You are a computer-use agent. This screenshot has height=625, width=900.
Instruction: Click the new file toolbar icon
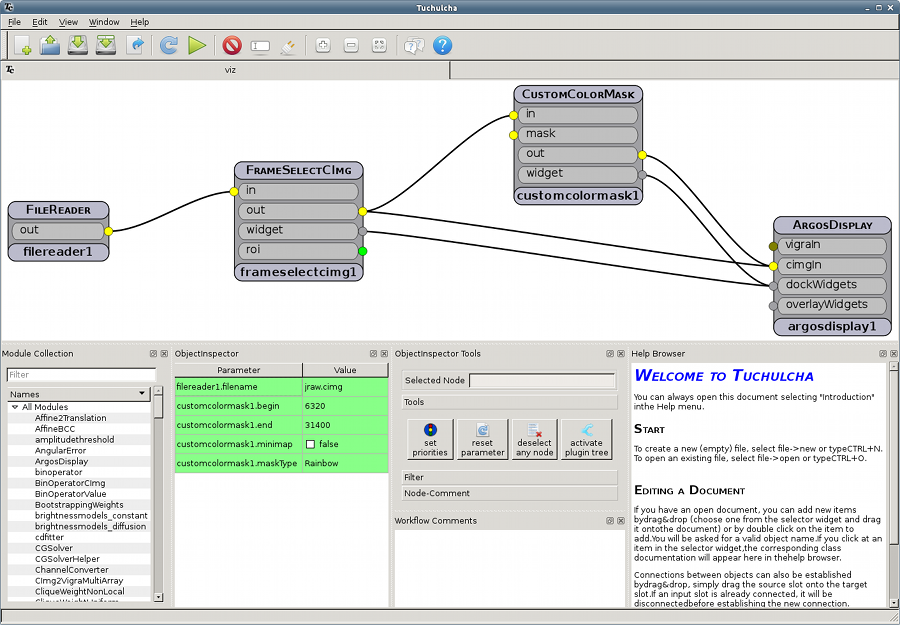tap(22, 45)
